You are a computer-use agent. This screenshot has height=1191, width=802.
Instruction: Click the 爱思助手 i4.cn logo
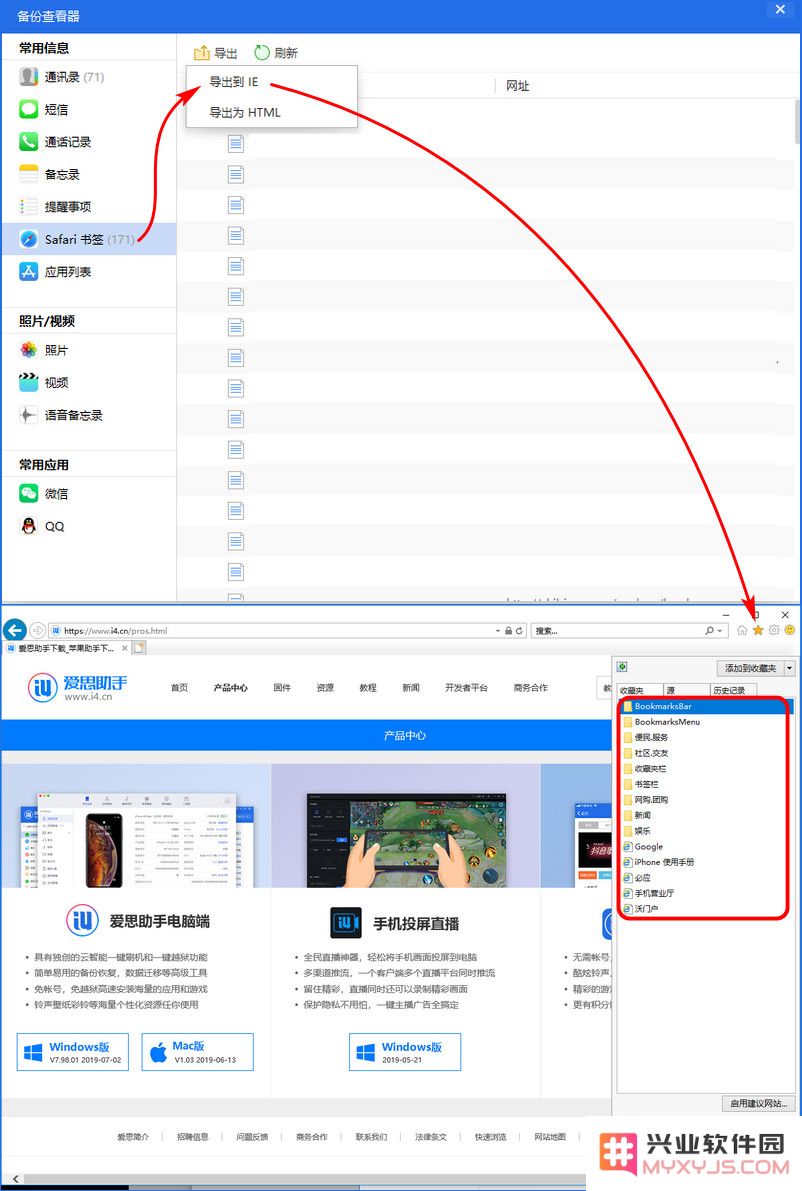77,687
